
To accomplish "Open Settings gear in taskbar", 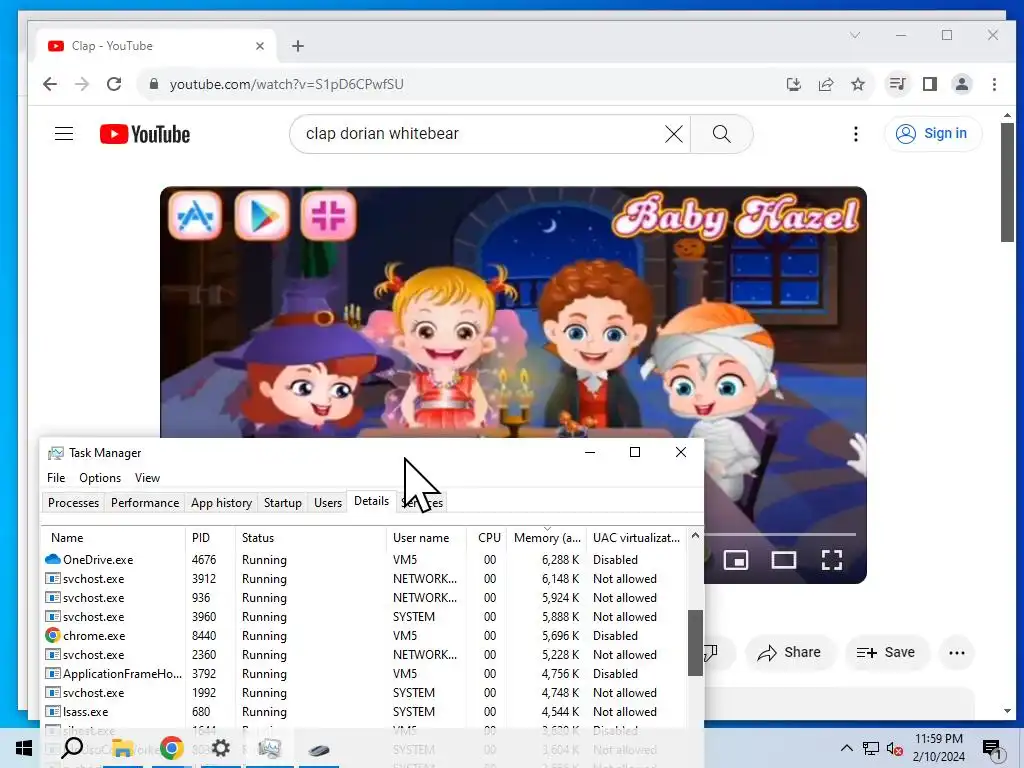I will click(221, 748).
